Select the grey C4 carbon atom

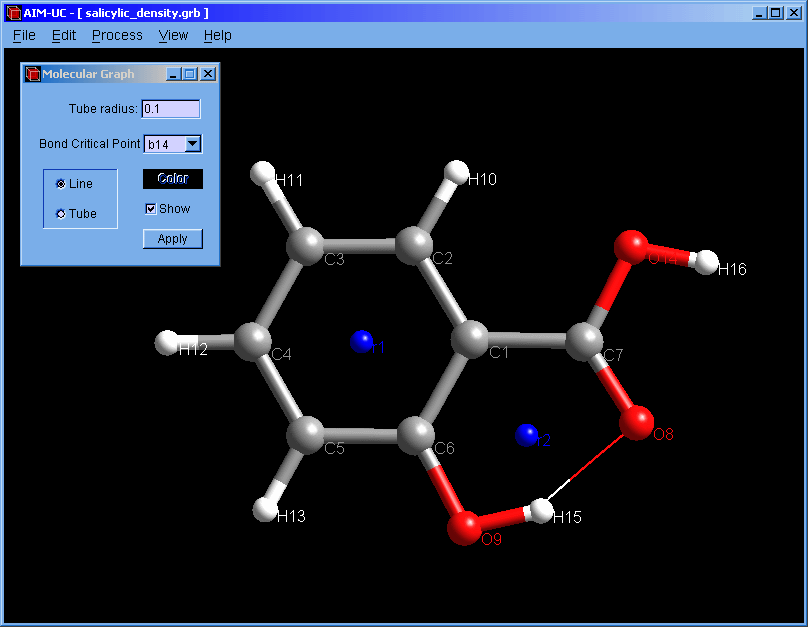pyautogui.click(x=252, y=342)
